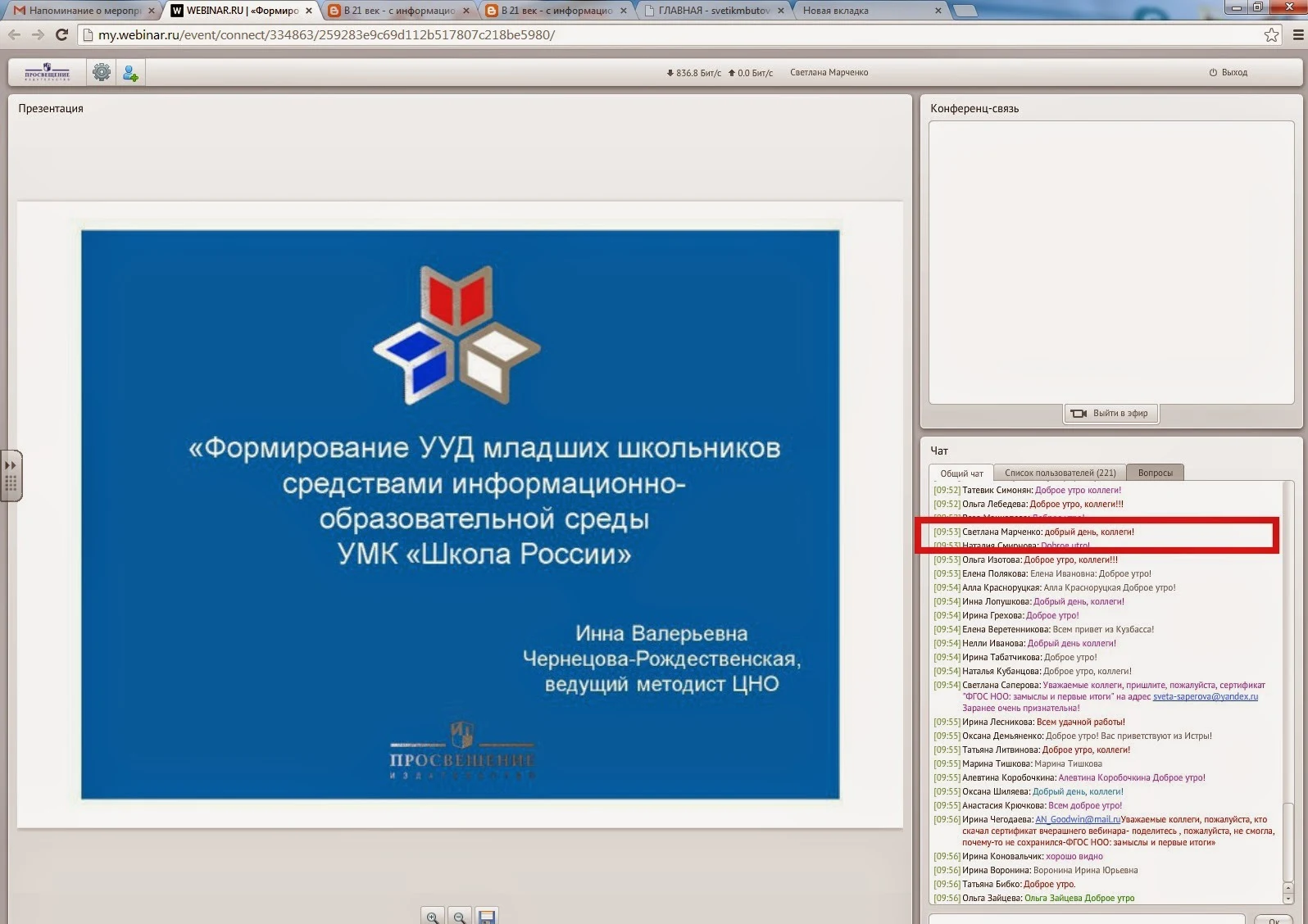The height and width of the screenshot is (924, 1308).
Task: Click the add participant icon
Action: (x=130, y=73)
